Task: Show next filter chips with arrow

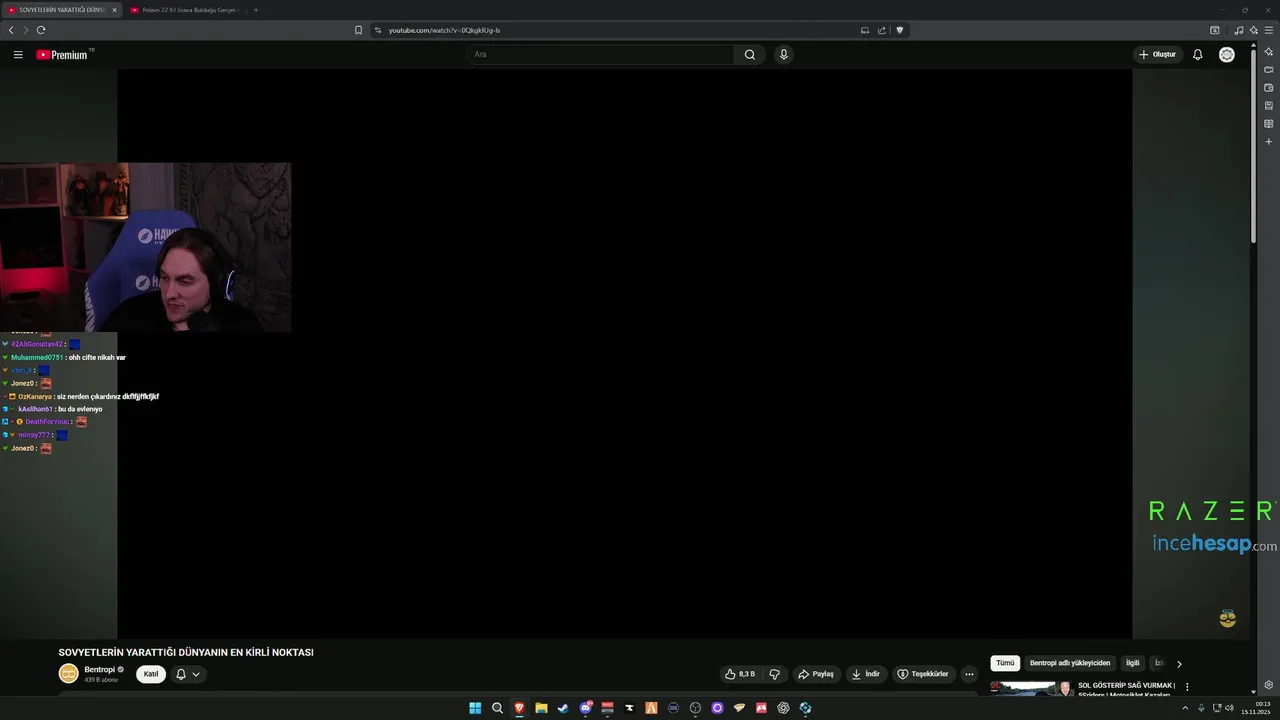Action: [1179, 663]
